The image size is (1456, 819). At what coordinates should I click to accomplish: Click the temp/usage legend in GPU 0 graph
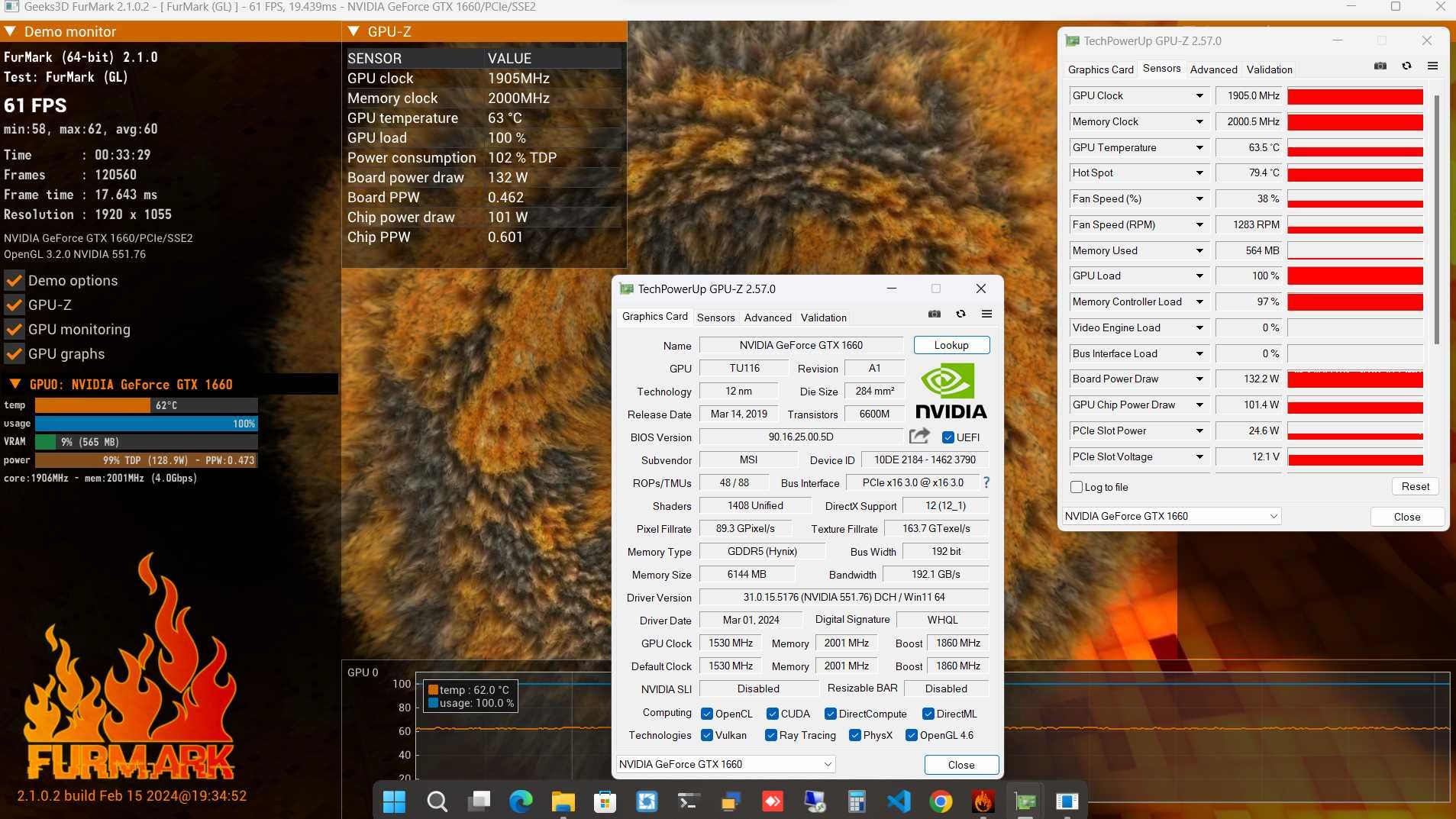coord(470,696)
